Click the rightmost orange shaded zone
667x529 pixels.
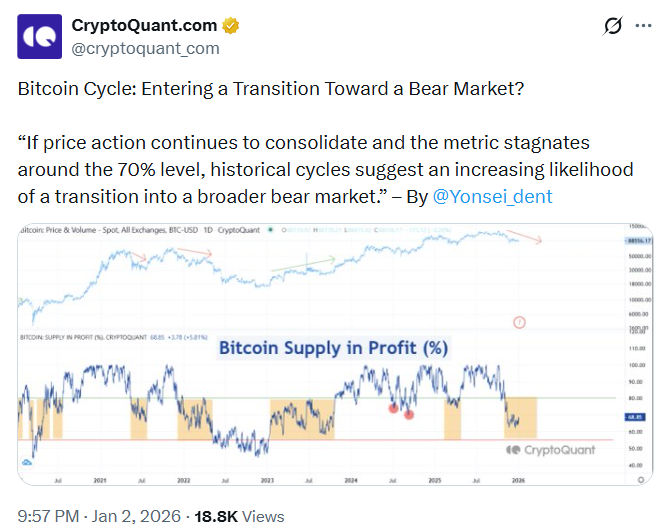point(521,417)
